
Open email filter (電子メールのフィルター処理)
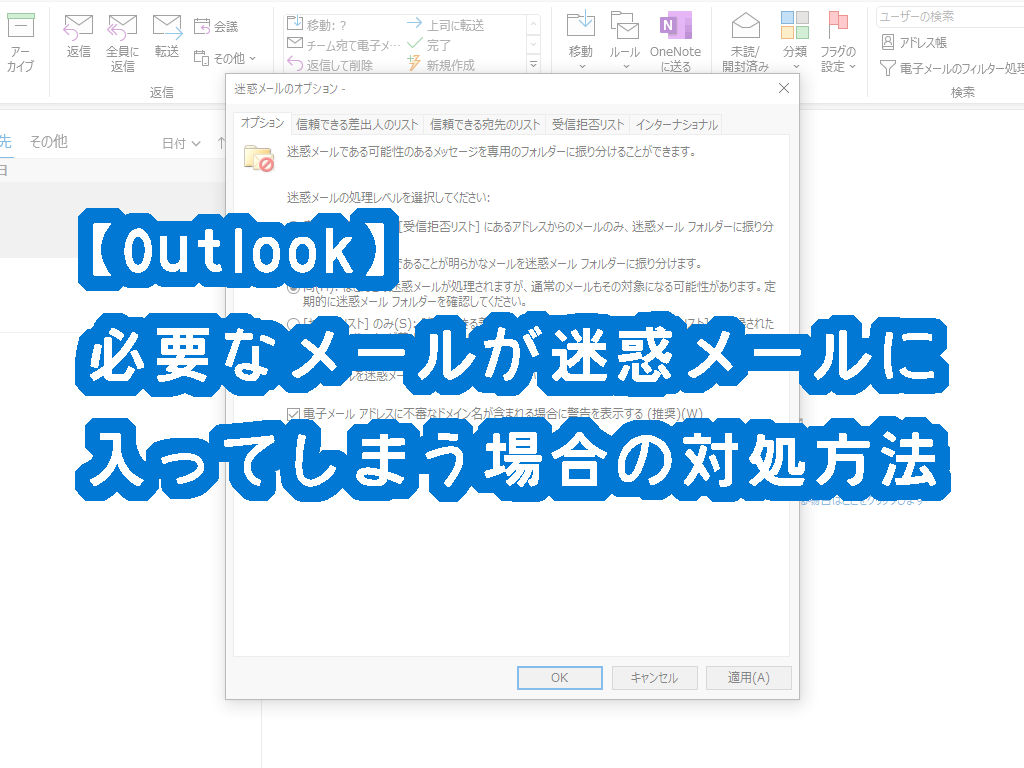(952, 68)
